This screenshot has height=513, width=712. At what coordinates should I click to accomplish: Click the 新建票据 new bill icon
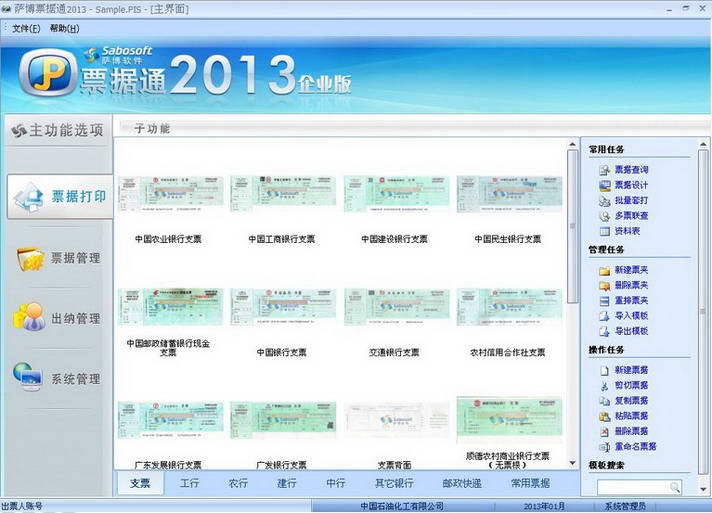click(x=604, y=370)
